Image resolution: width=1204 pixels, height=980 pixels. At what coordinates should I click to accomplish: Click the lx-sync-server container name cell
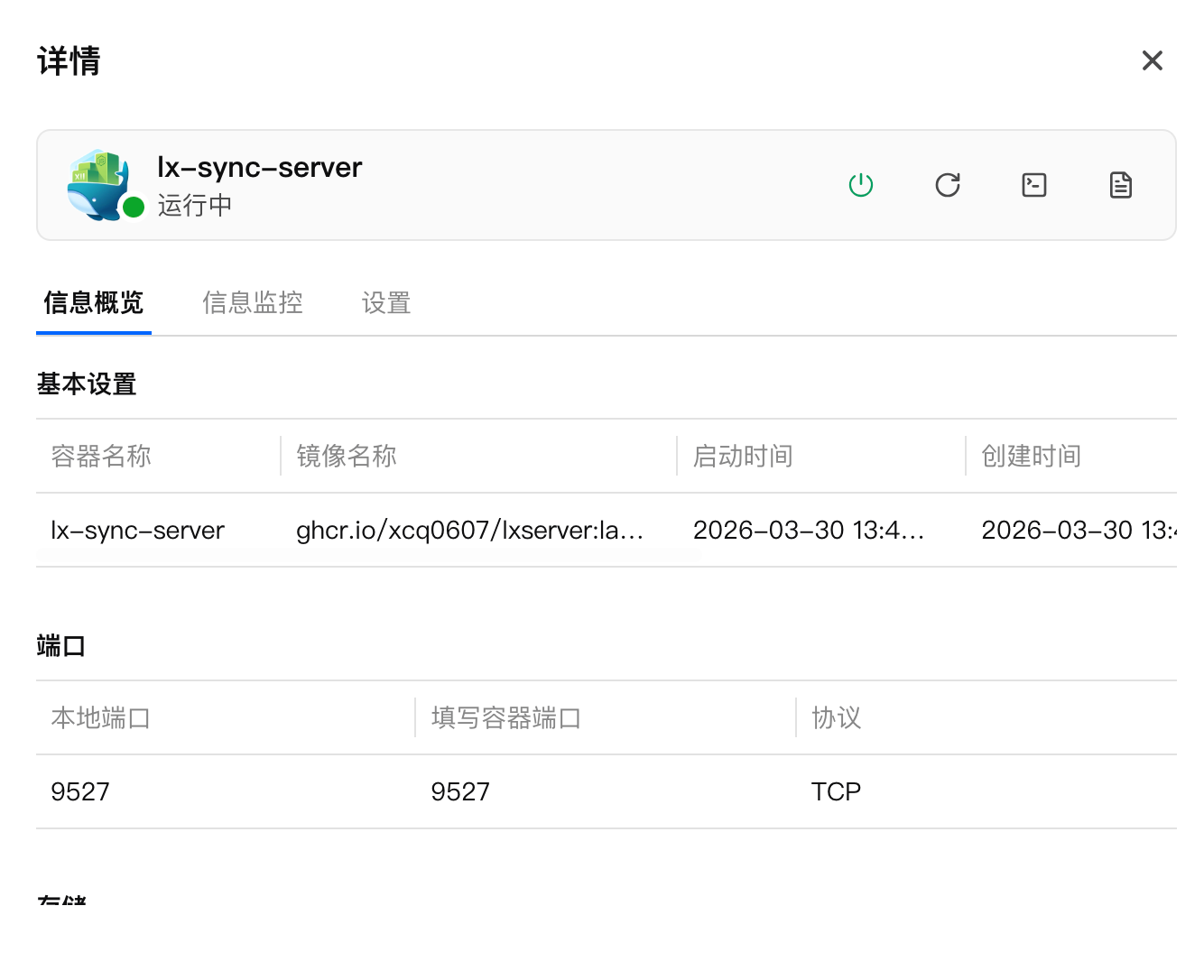click(x=137, y=530)
